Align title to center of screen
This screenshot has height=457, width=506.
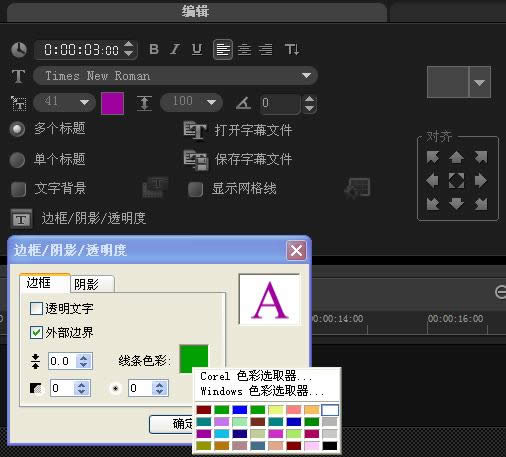[x=456, y=180]
